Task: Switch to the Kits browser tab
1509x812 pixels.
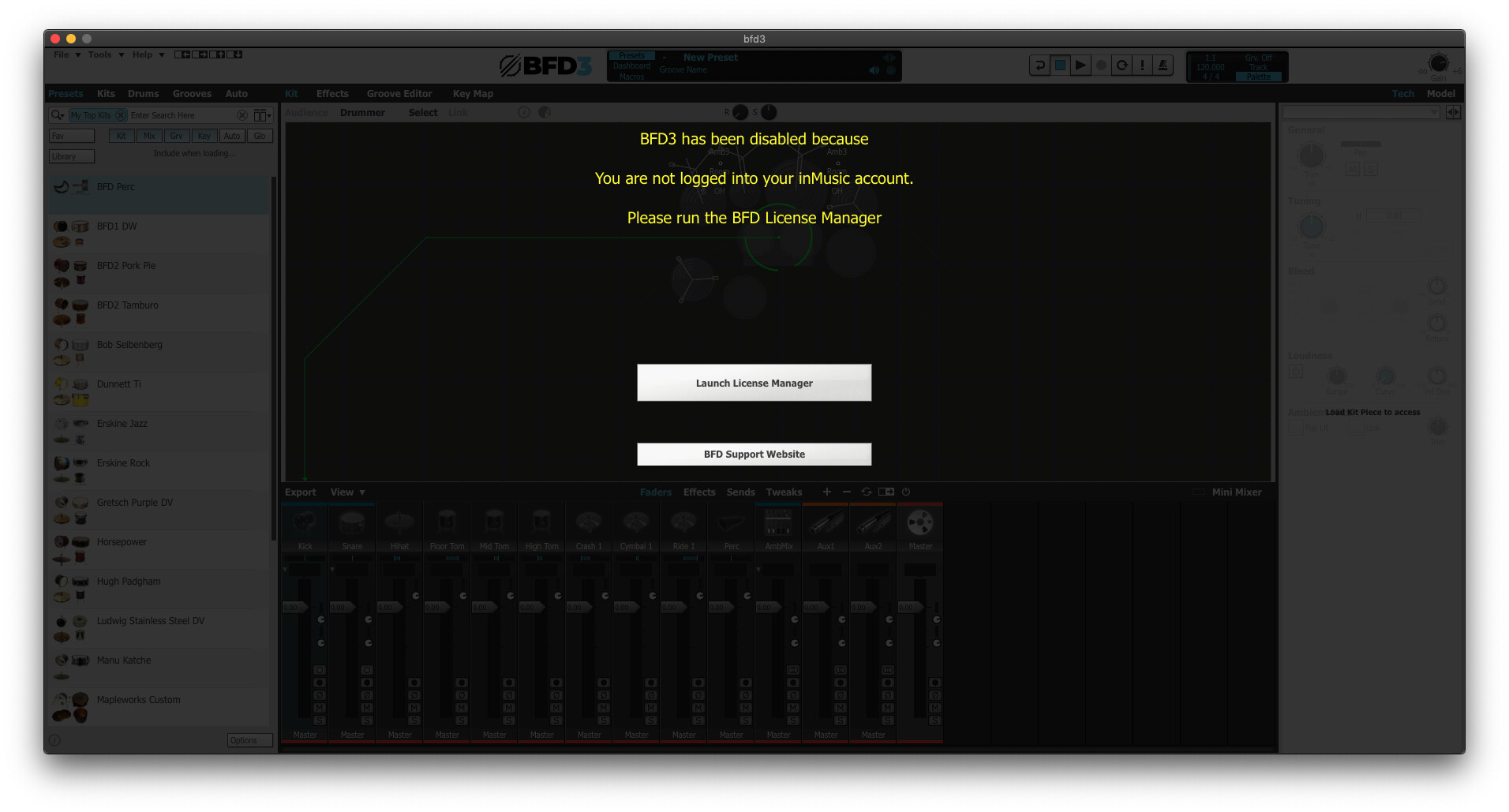Action: [x=106, y=93]
